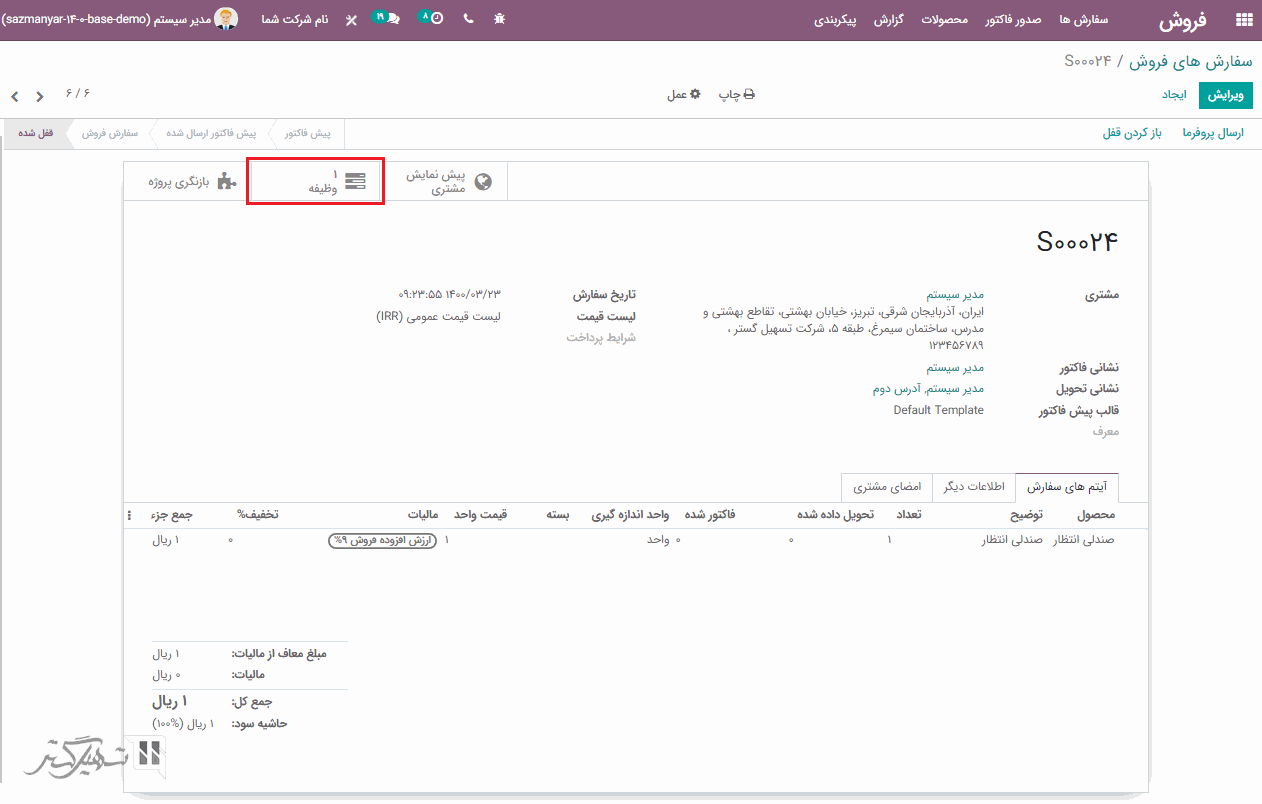Go to previous record arrow

coord(40,97)
